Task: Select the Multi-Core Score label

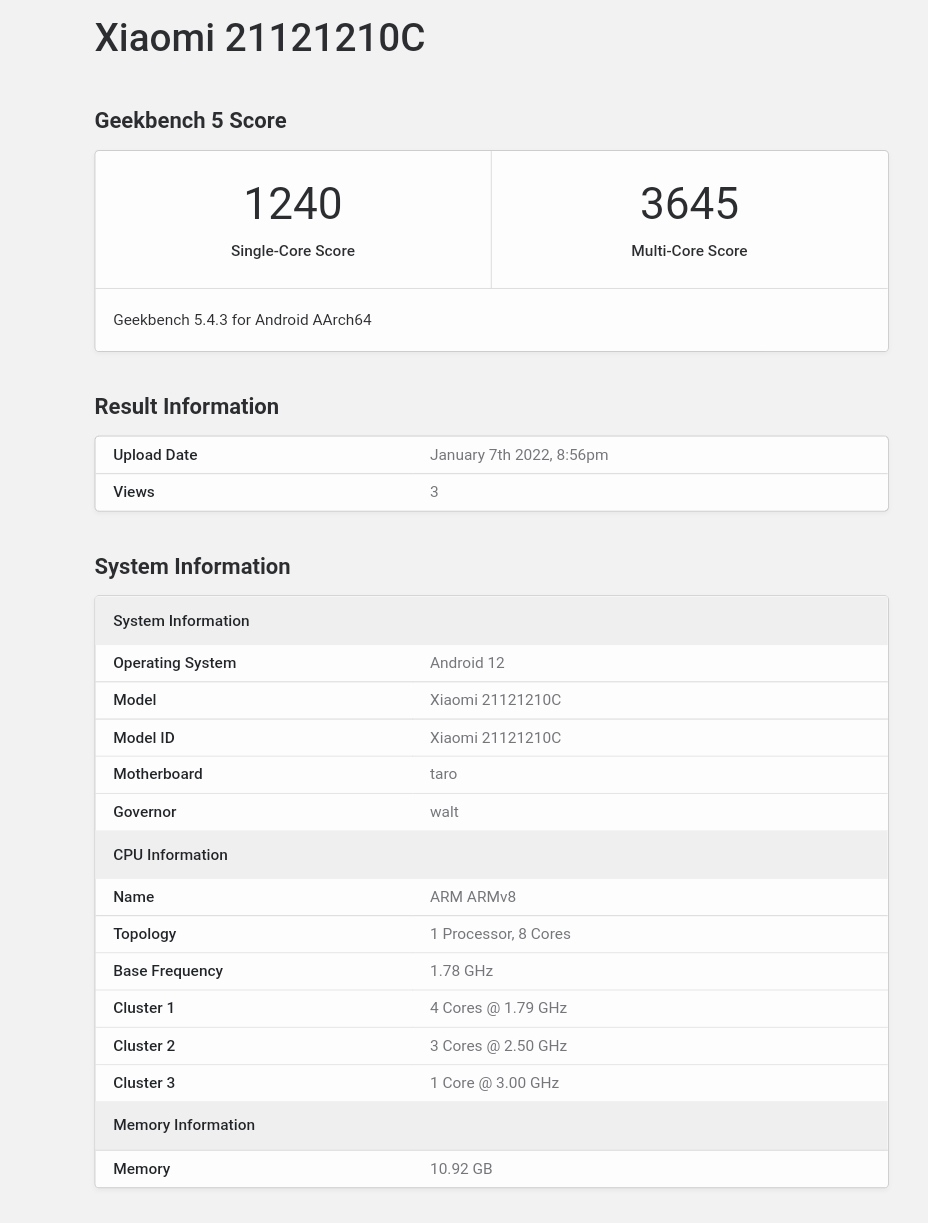Action: tap(689, 251)
